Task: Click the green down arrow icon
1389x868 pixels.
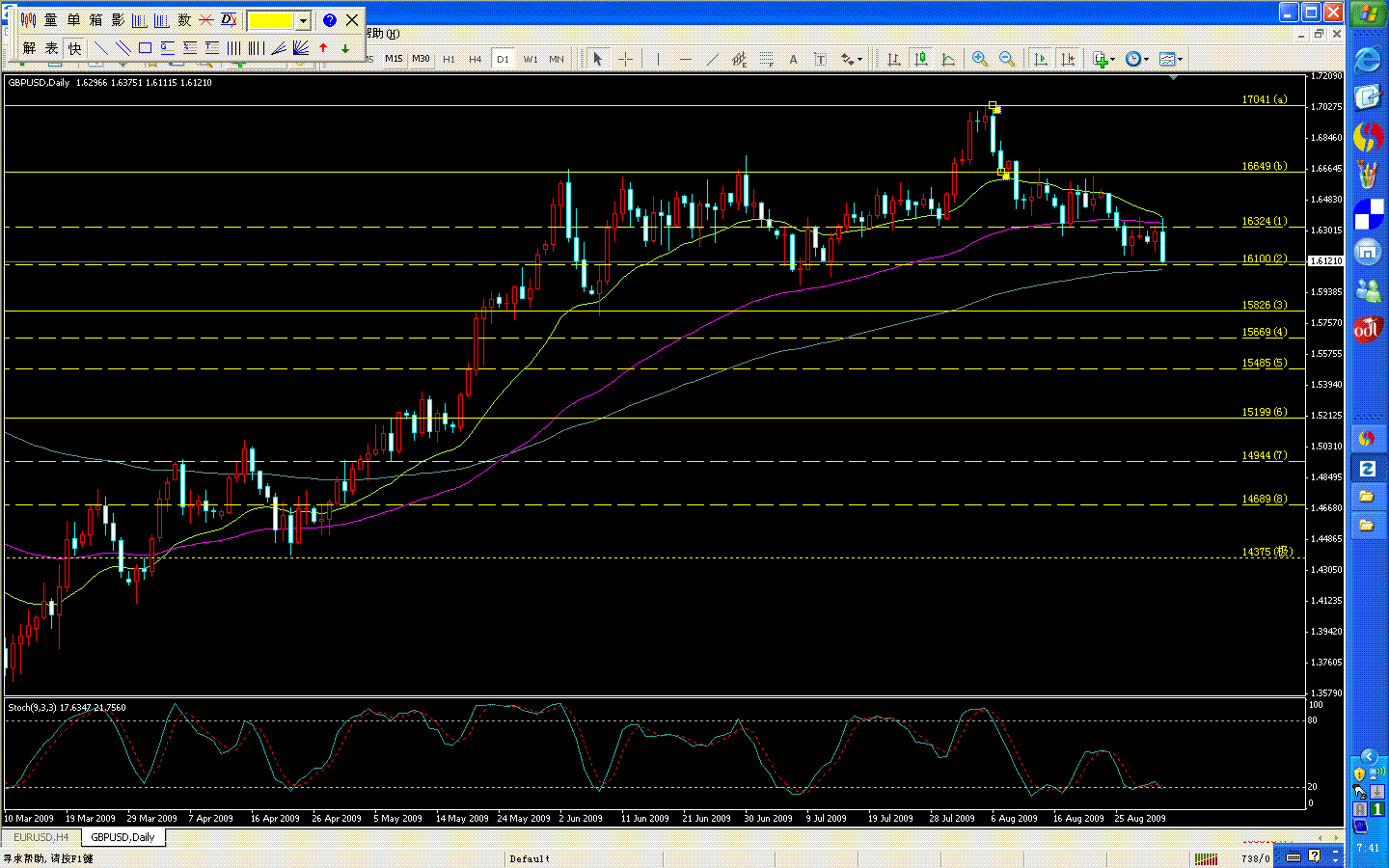Action: click(x=345, y=48)
